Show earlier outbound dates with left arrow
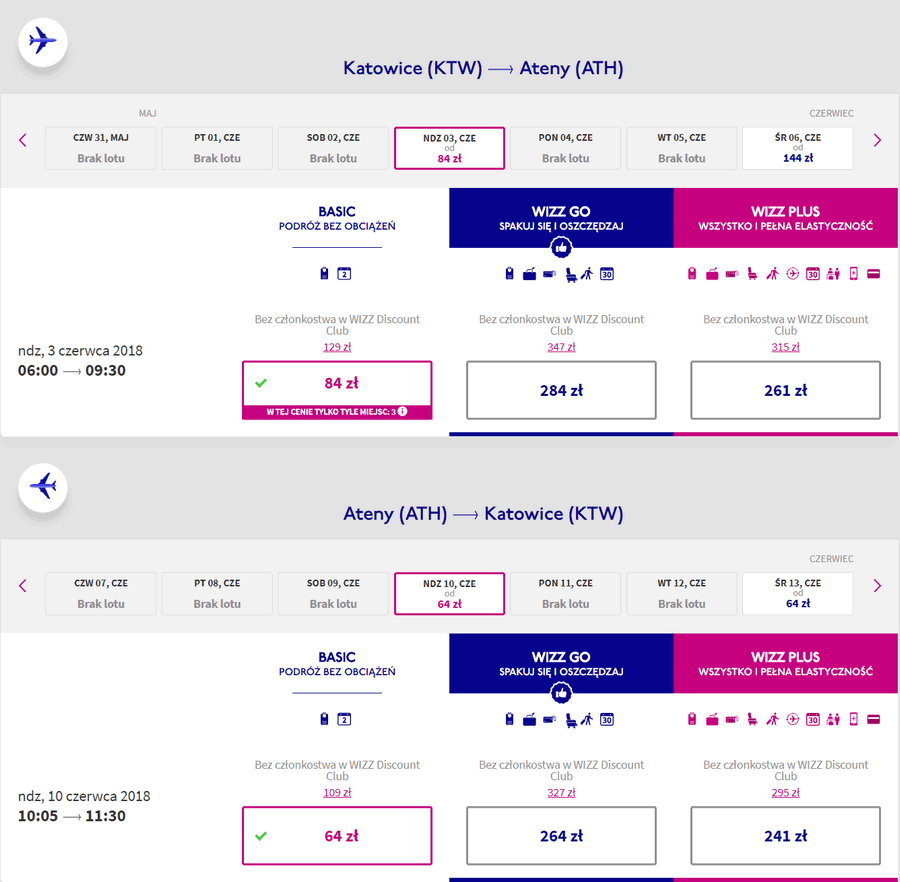Viewport: 900px width, 882px height. tap(23, 140)
